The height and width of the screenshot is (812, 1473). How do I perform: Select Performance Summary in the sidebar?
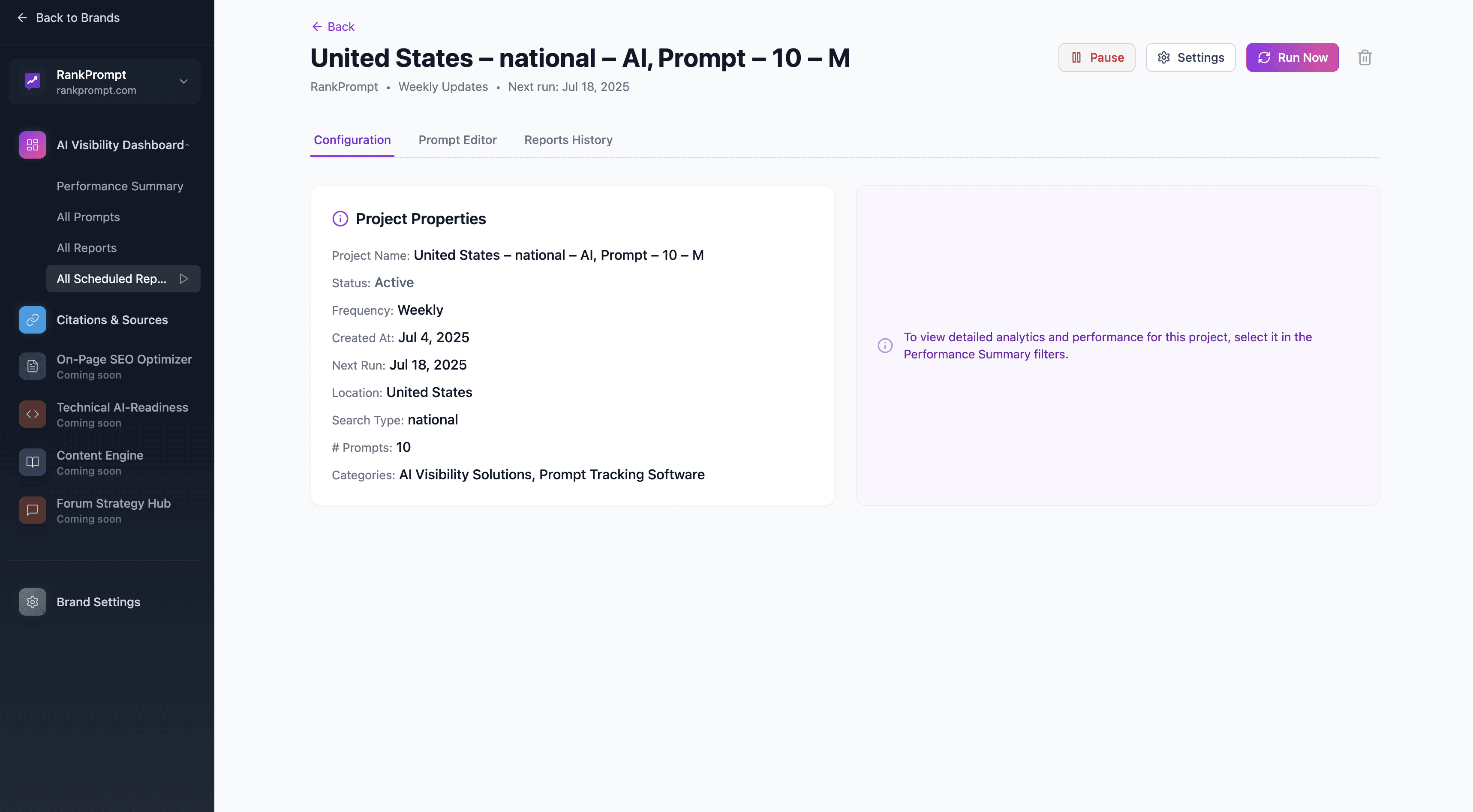click(x=120, y=186)
